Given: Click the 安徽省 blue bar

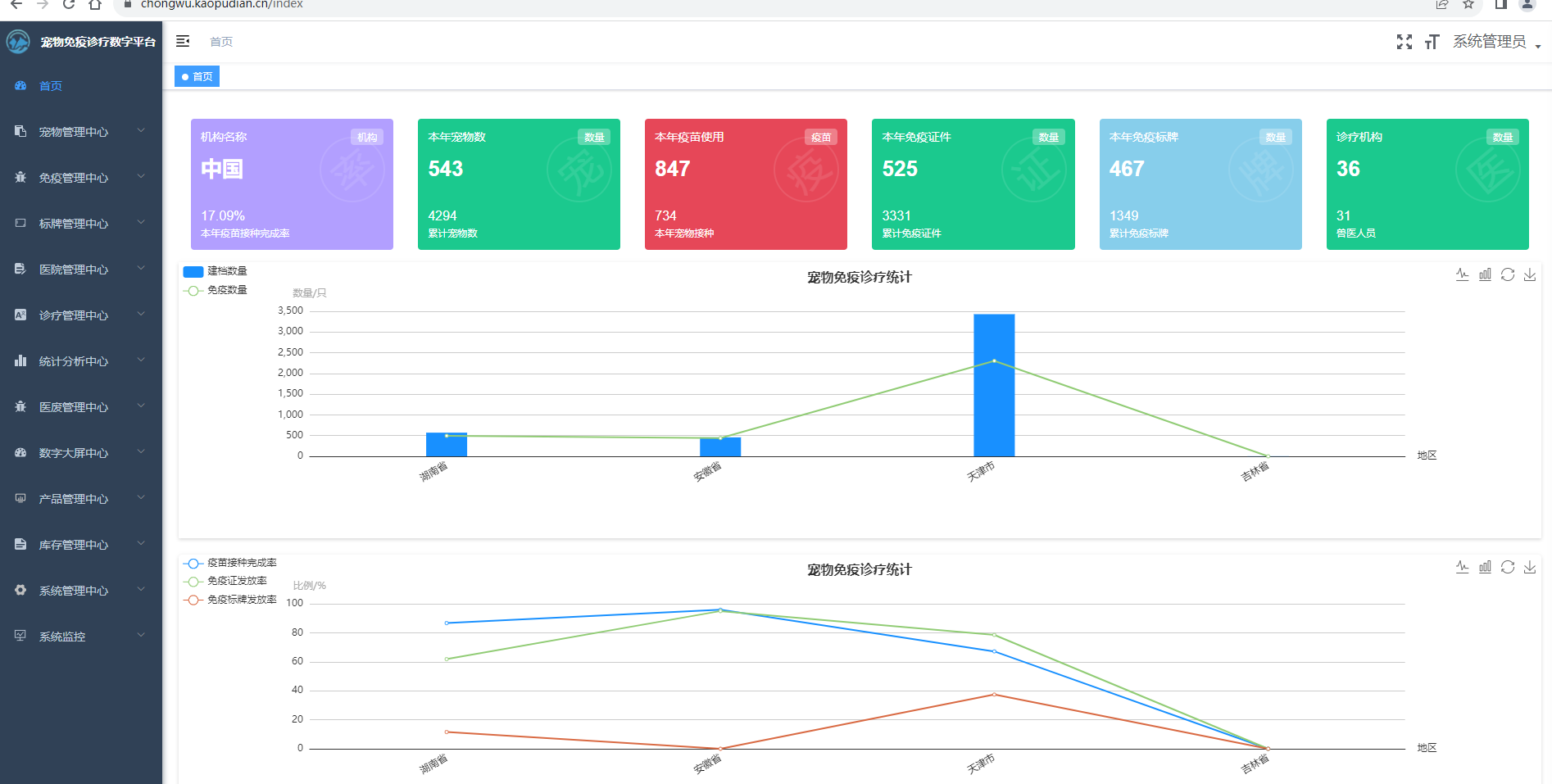Looking at the screenshot, I should pos(720,447).
